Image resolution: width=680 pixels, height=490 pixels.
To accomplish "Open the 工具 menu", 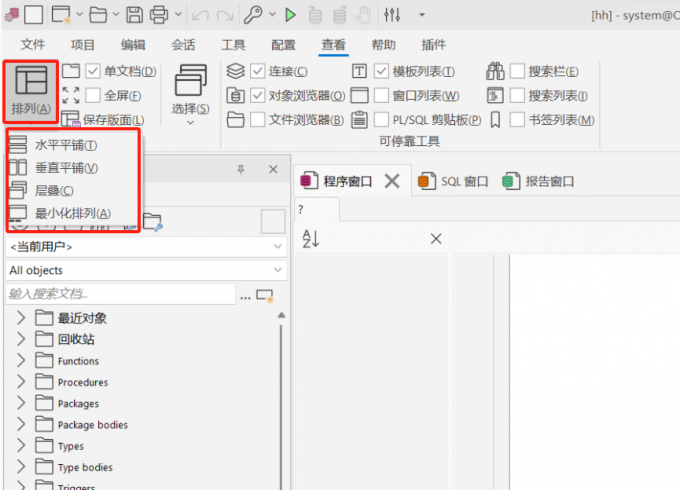I will click(x=232, y=45).
